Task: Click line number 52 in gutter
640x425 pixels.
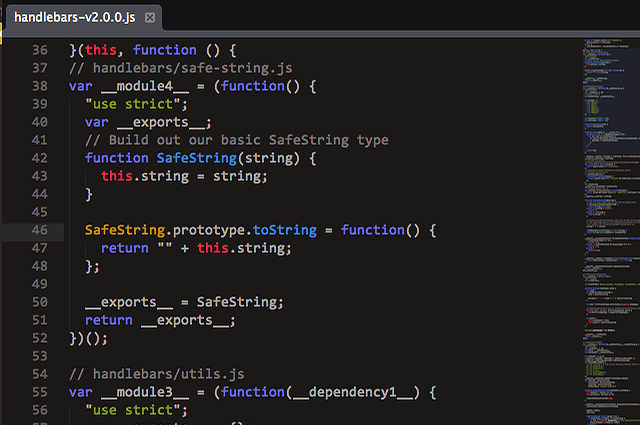Action: point(40,338)
